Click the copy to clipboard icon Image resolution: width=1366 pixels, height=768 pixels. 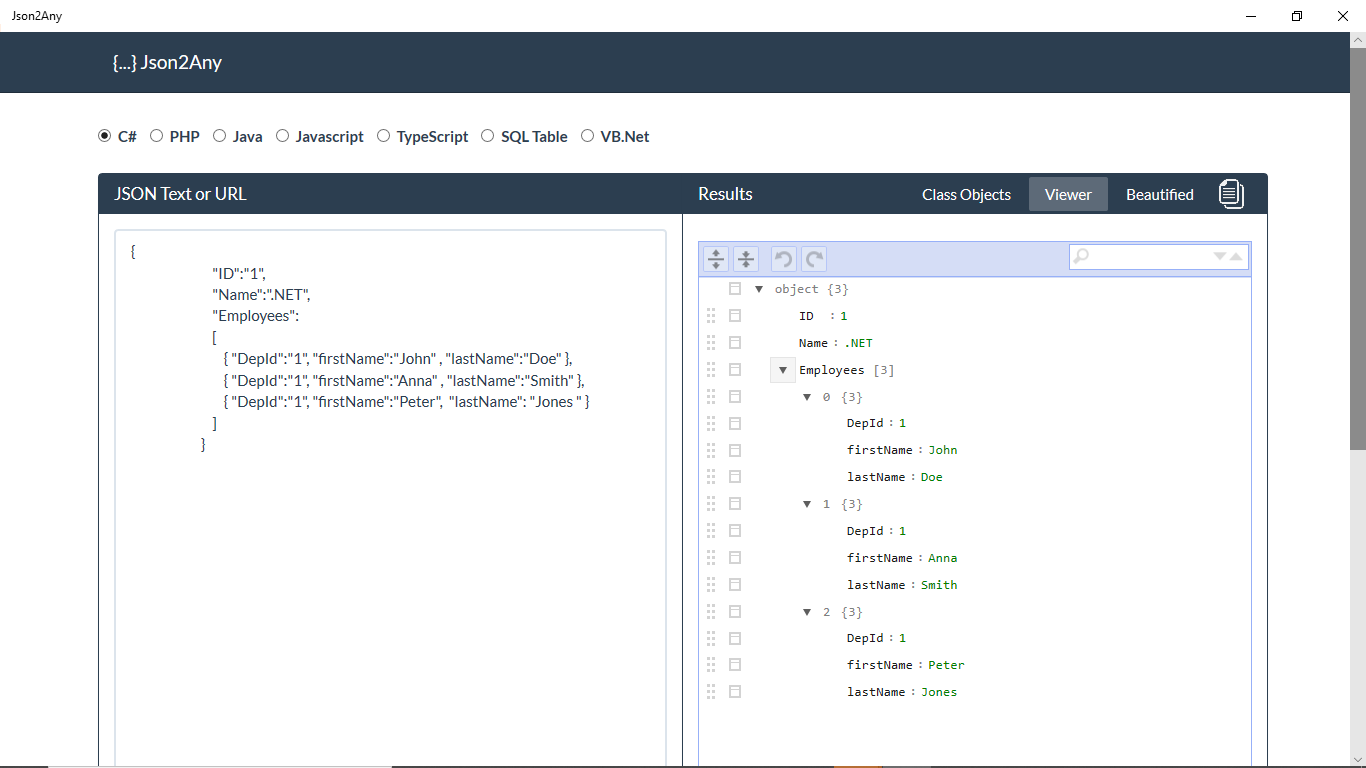(x=1231, y=194)
